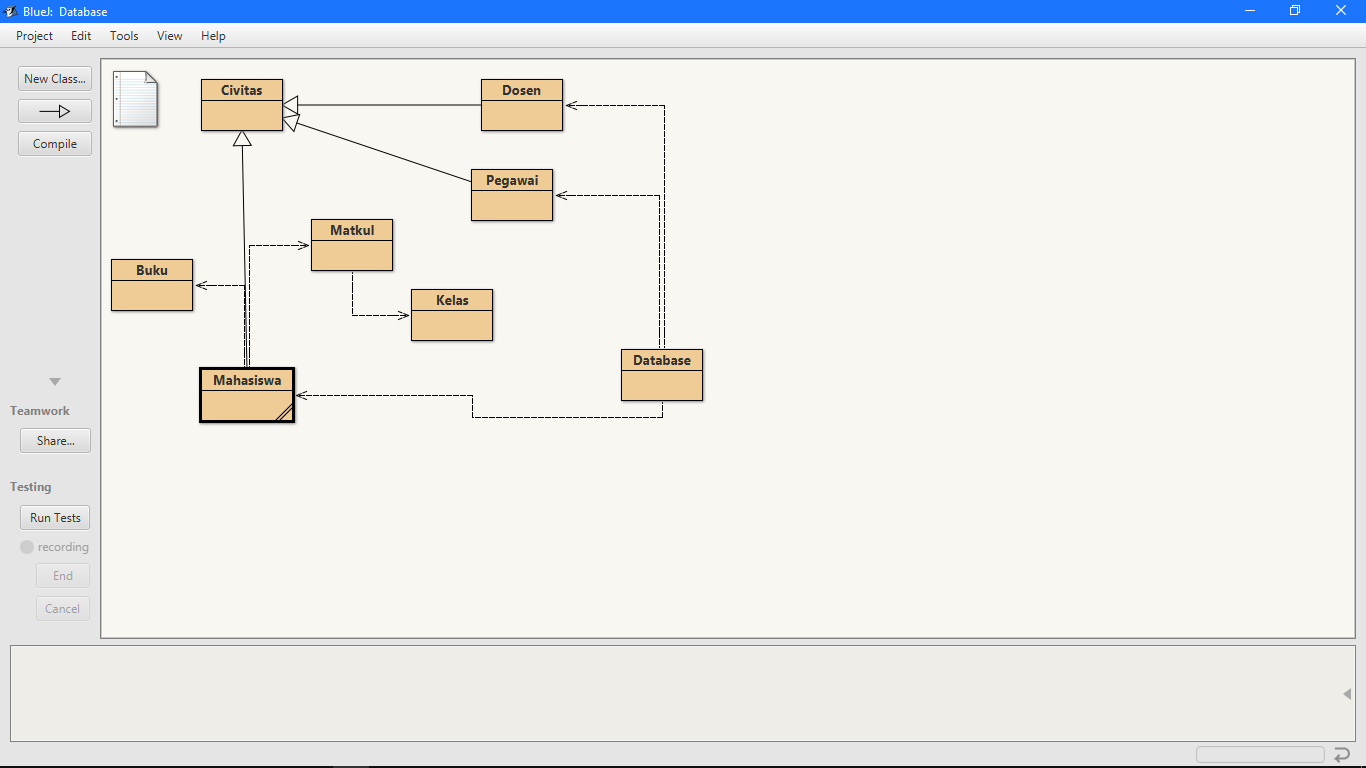Click the text input field at bottom right
The height and width of the screenshot is (768, 1366).
tap(1259, 755)
